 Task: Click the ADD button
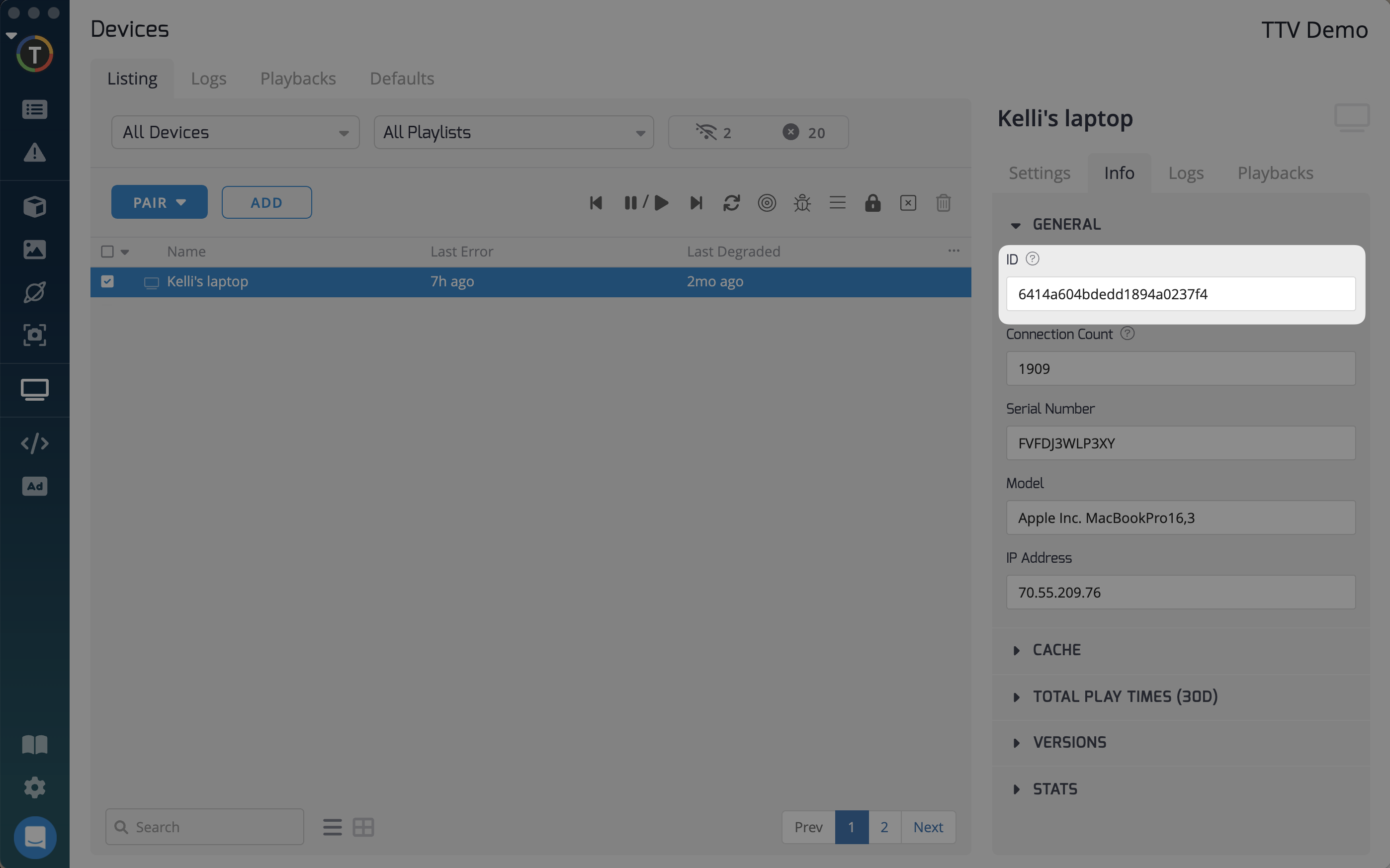[266, 203]
